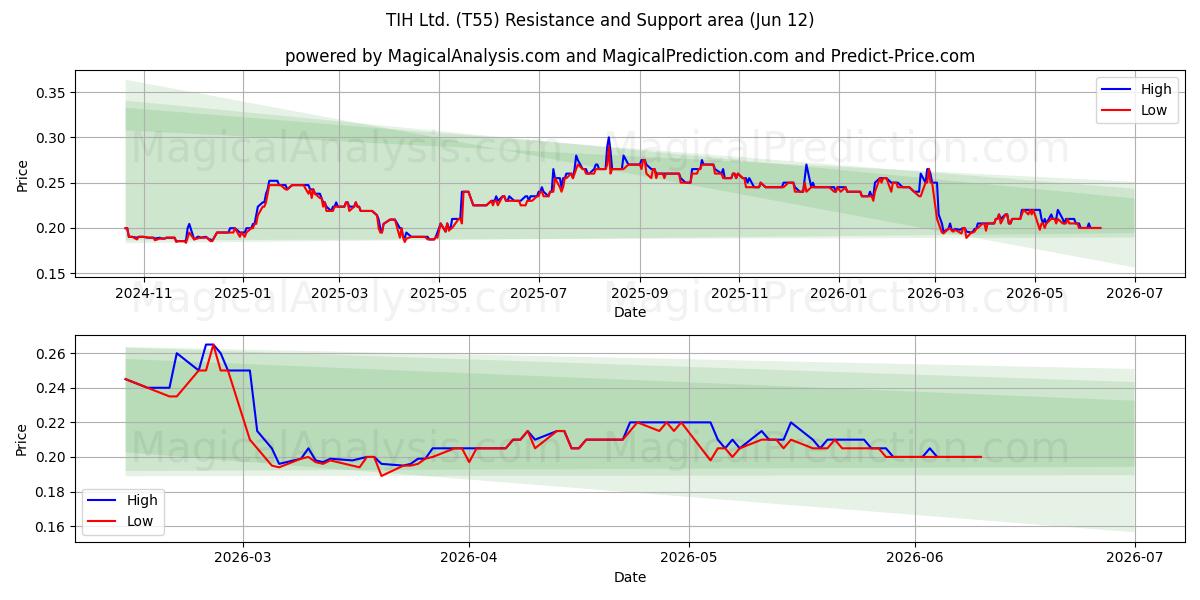1200x600 pixels.
Task: Click the 'Price' axis title of the bottom chart
Action: tap(22, 440)
